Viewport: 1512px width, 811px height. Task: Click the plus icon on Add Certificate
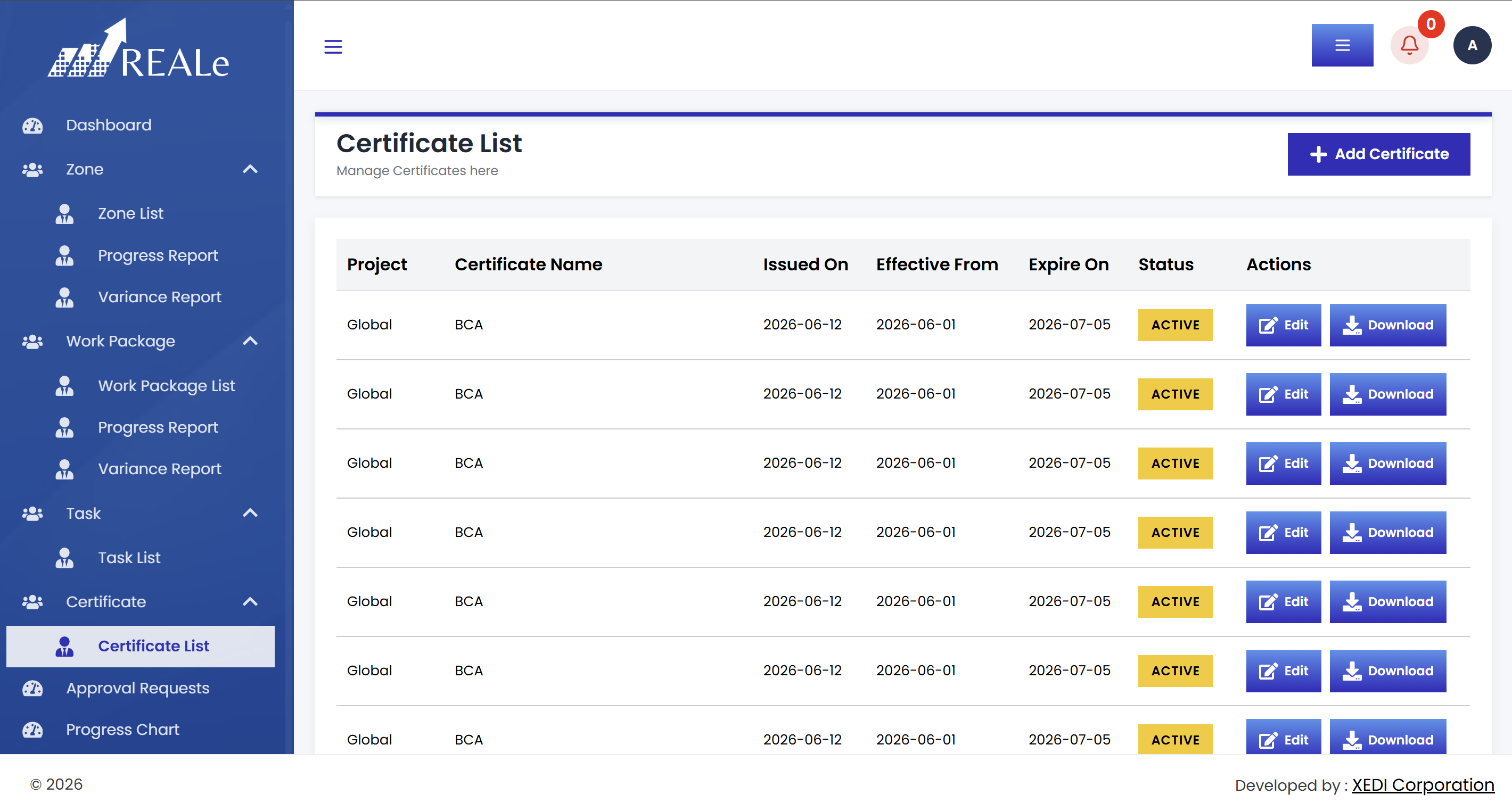click(x=1318, y=154)
